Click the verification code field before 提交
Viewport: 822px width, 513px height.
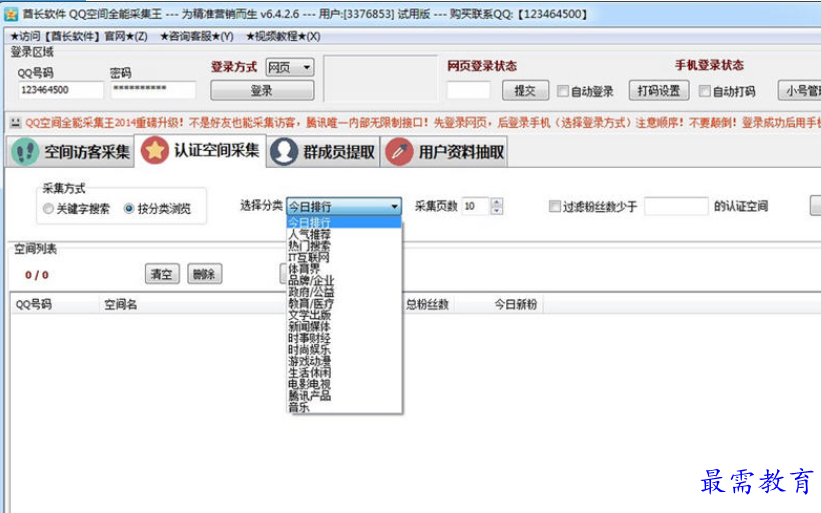(x=468, y=90)
